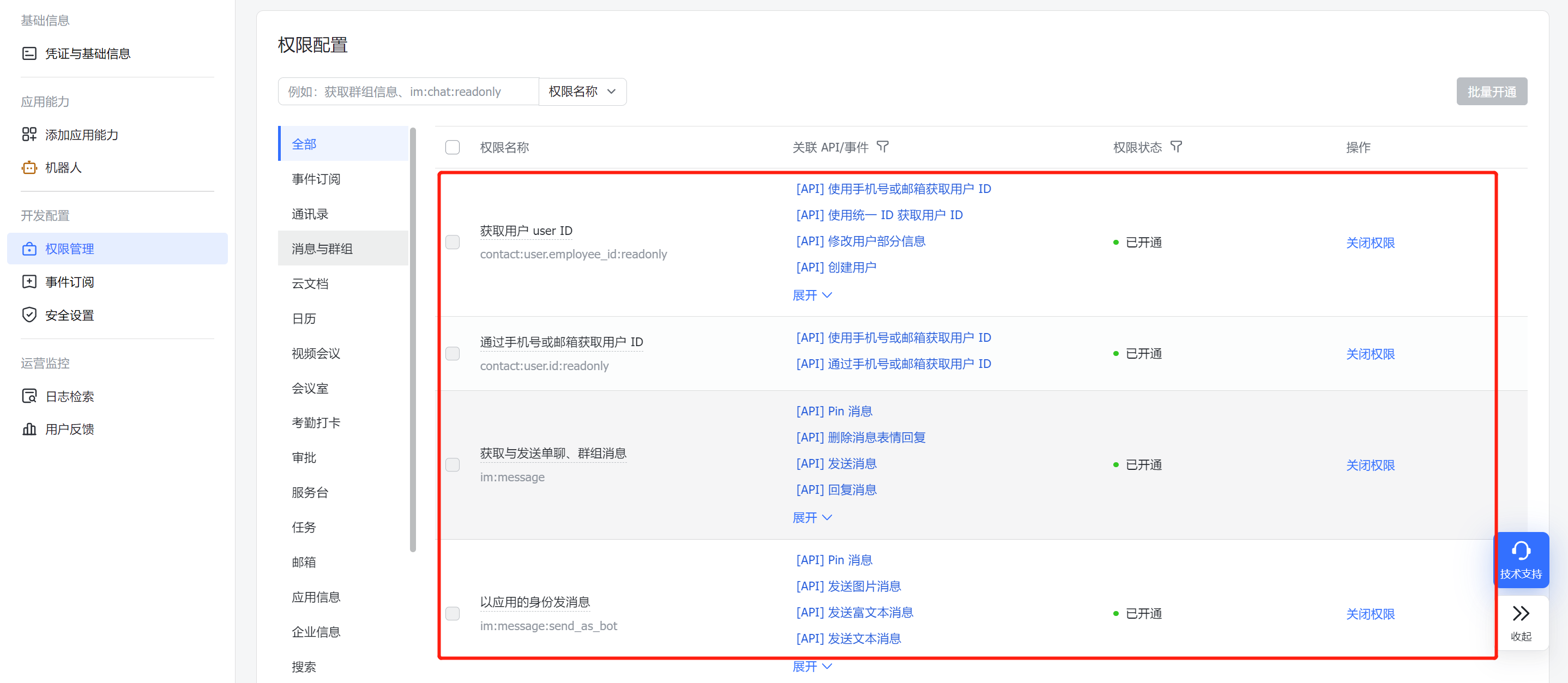
Task: Check the 获取用户 user ID permission checkbox
Action: coord(453,242)
